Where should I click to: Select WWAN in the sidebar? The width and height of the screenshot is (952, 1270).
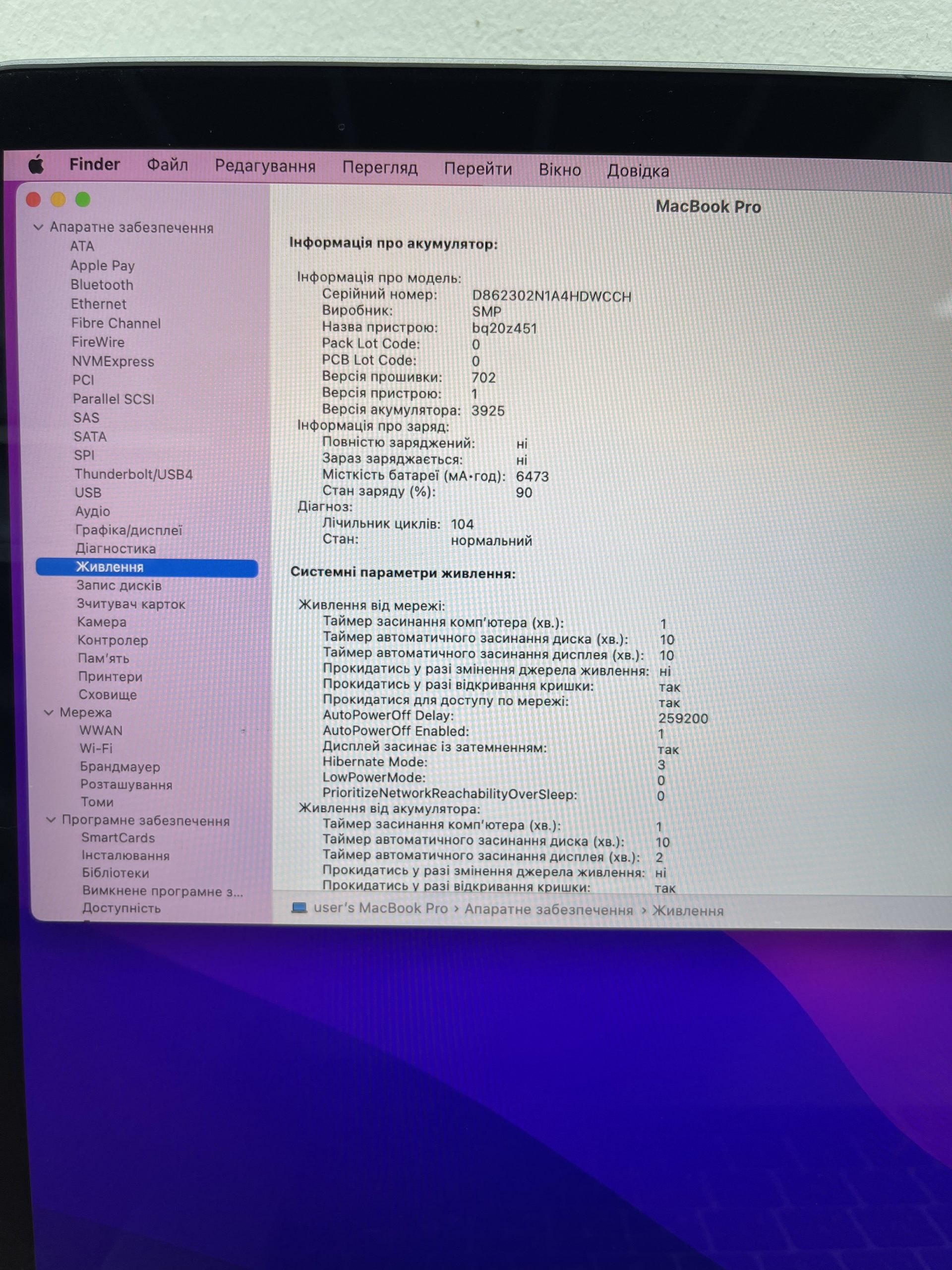click(101, 730)
